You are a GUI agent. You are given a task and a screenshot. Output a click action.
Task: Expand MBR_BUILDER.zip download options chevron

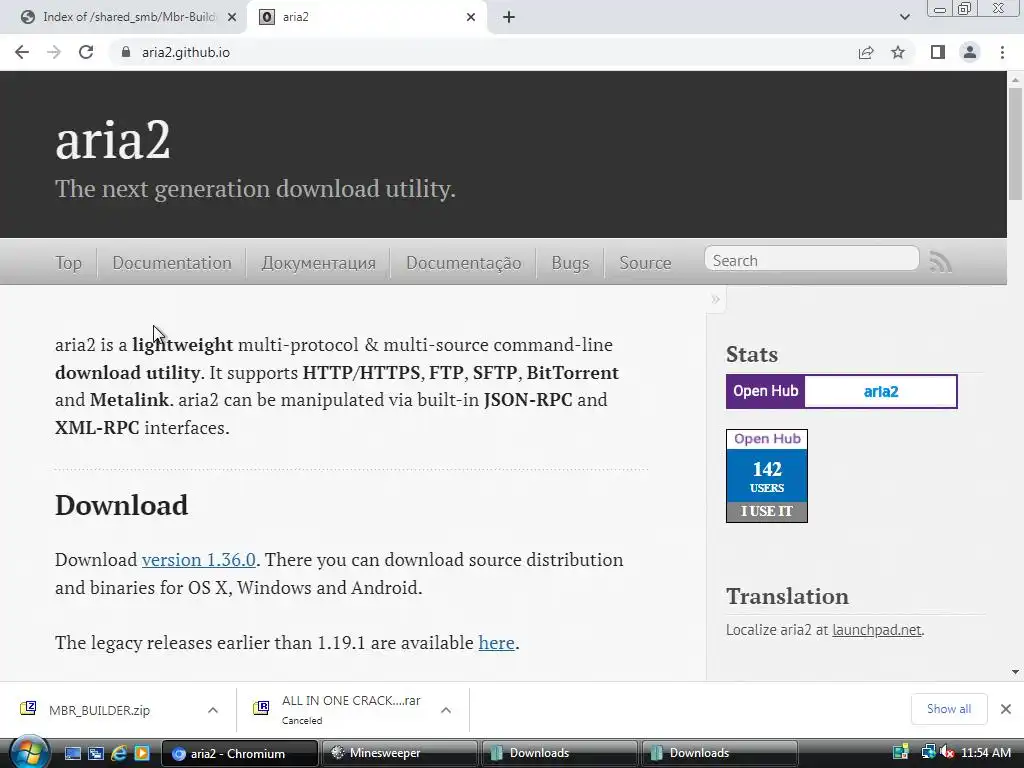point(213,710)
